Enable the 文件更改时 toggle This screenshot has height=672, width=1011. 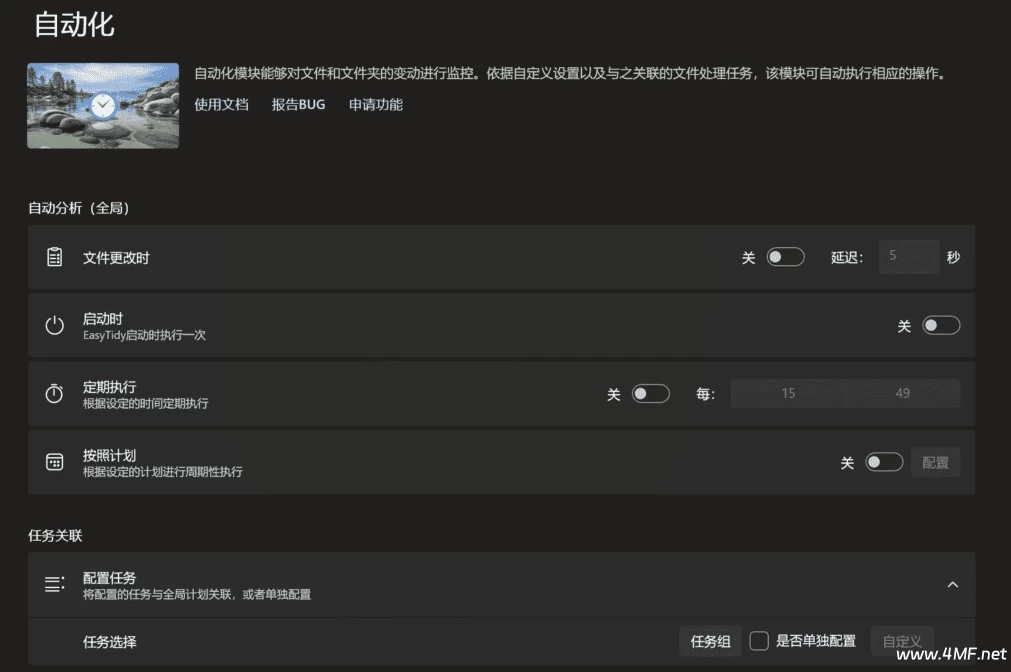point(786,257)
